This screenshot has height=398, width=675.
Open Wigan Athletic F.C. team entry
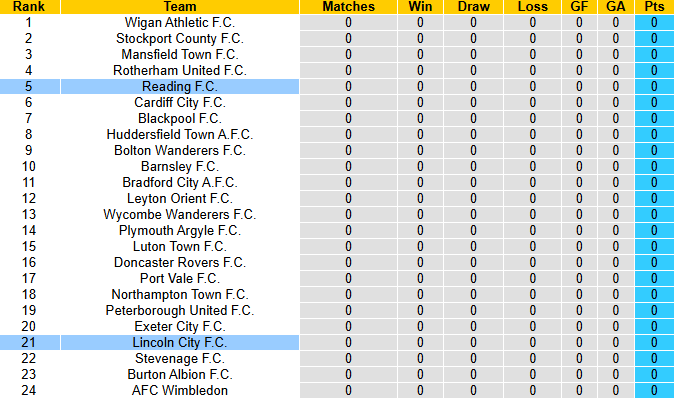point(180,22)
